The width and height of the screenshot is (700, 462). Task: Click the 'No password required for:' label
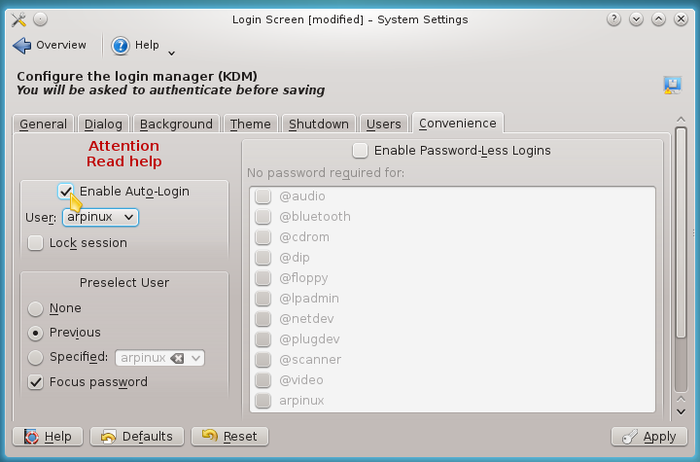coord(325,173)
